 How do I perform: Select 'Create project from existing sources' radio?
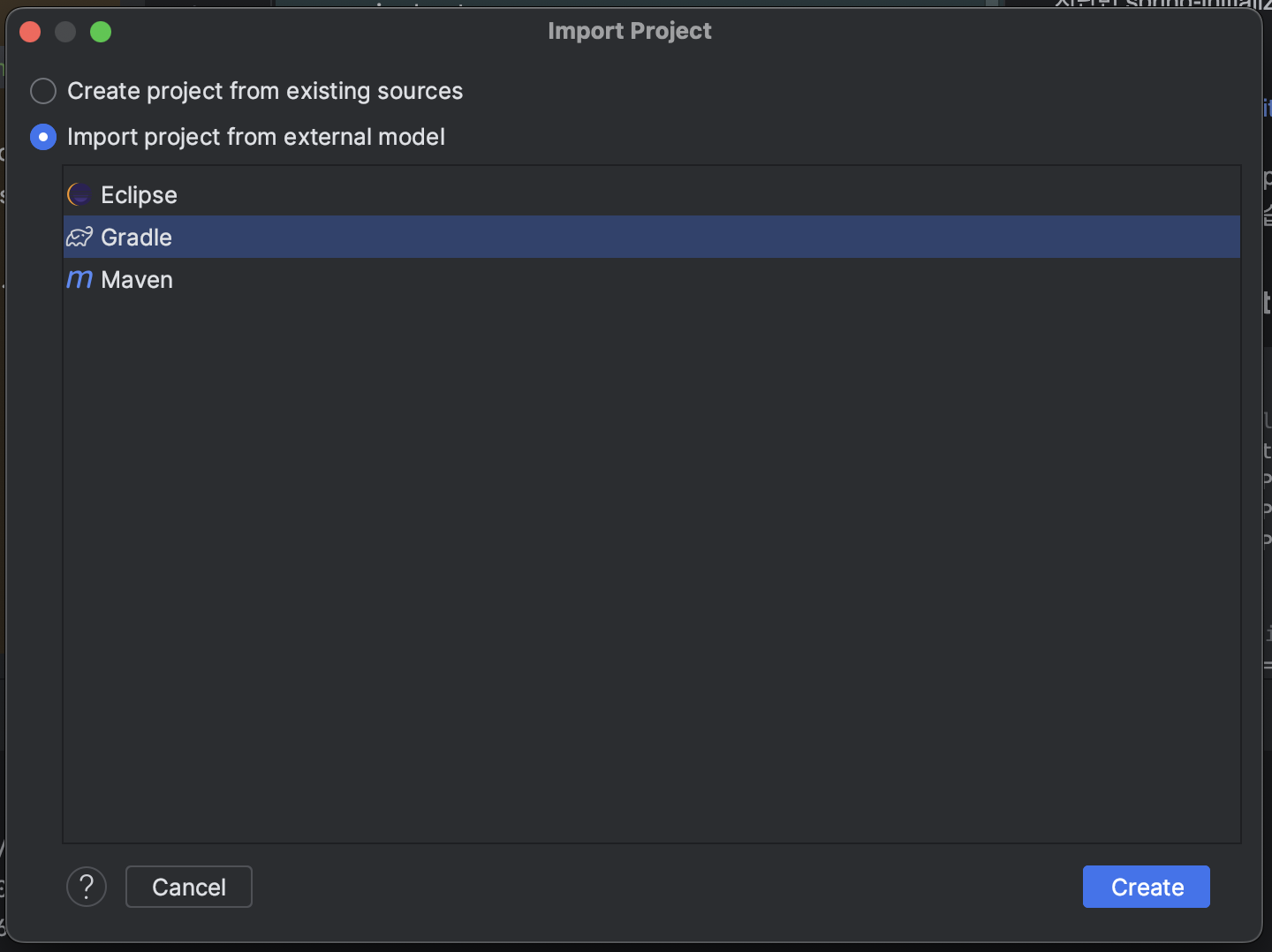[x=42, y=91]
